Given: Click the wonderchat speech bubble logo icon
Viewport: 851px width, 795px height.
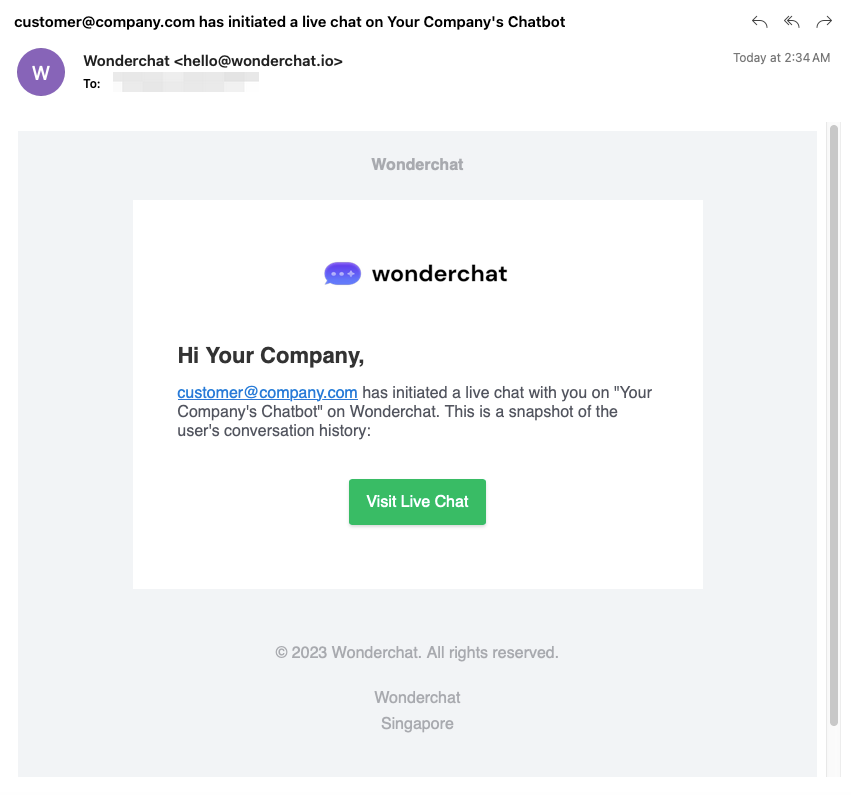Looking at the screenshot, I should (x=342, y=273).
